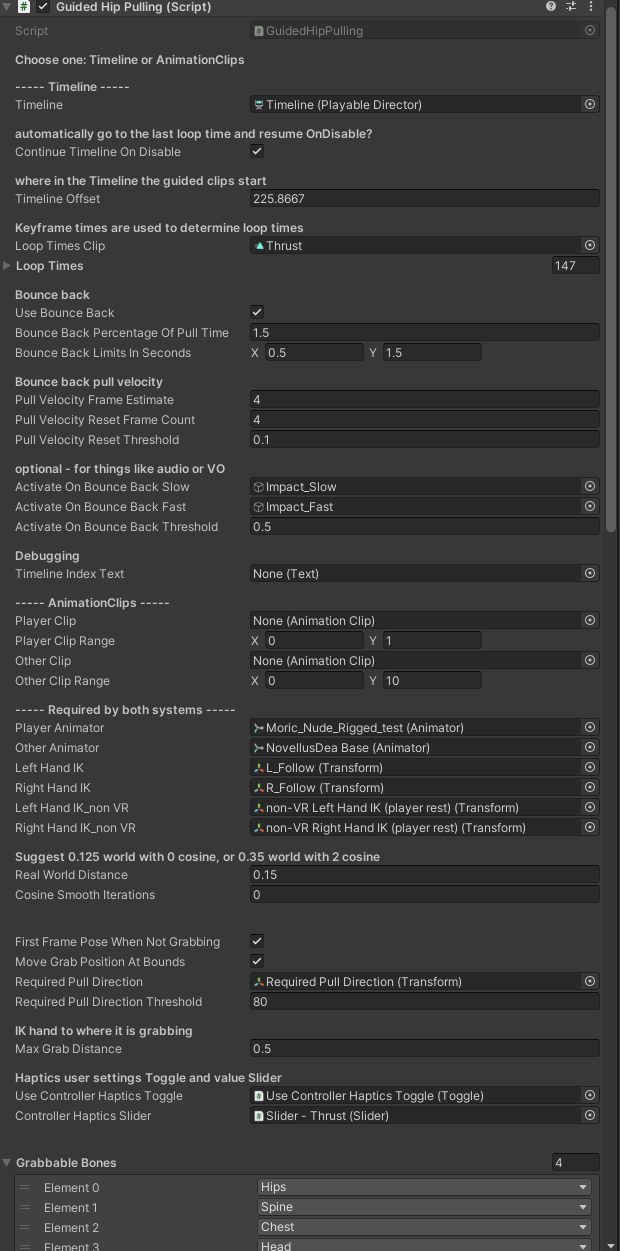Open the component presets icon
The width and height of the screenshot is (620, 1251).
pyautogui.click(x=571, y=7)
